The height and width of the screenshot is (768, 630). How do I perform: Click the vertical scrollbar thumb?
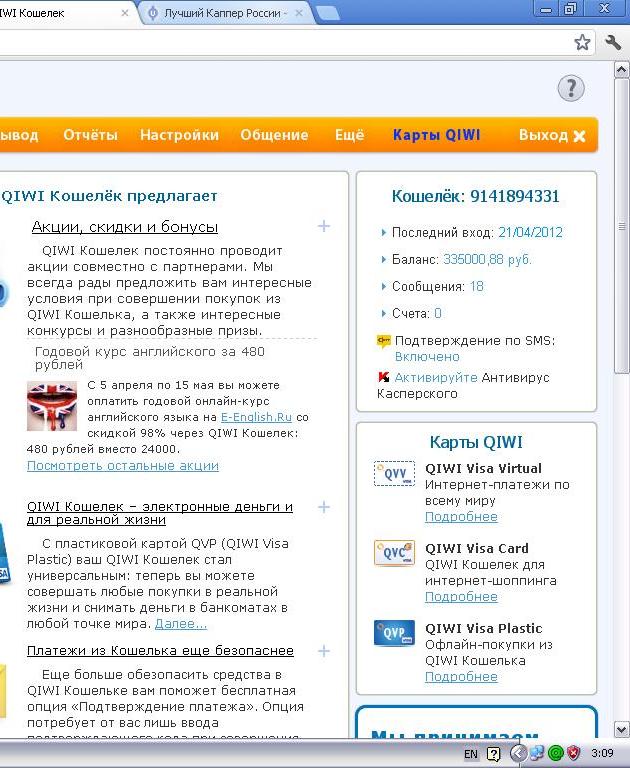tap(622, 225)
